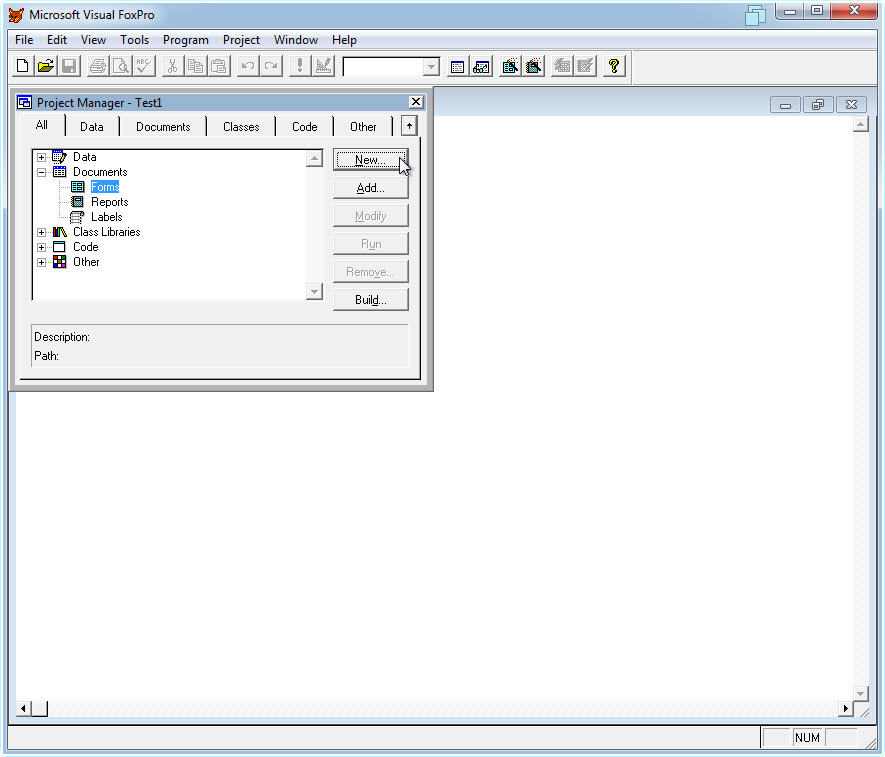Screen dimensions: 885x757
Task: Open the File menu
Action: pos(24,40)
